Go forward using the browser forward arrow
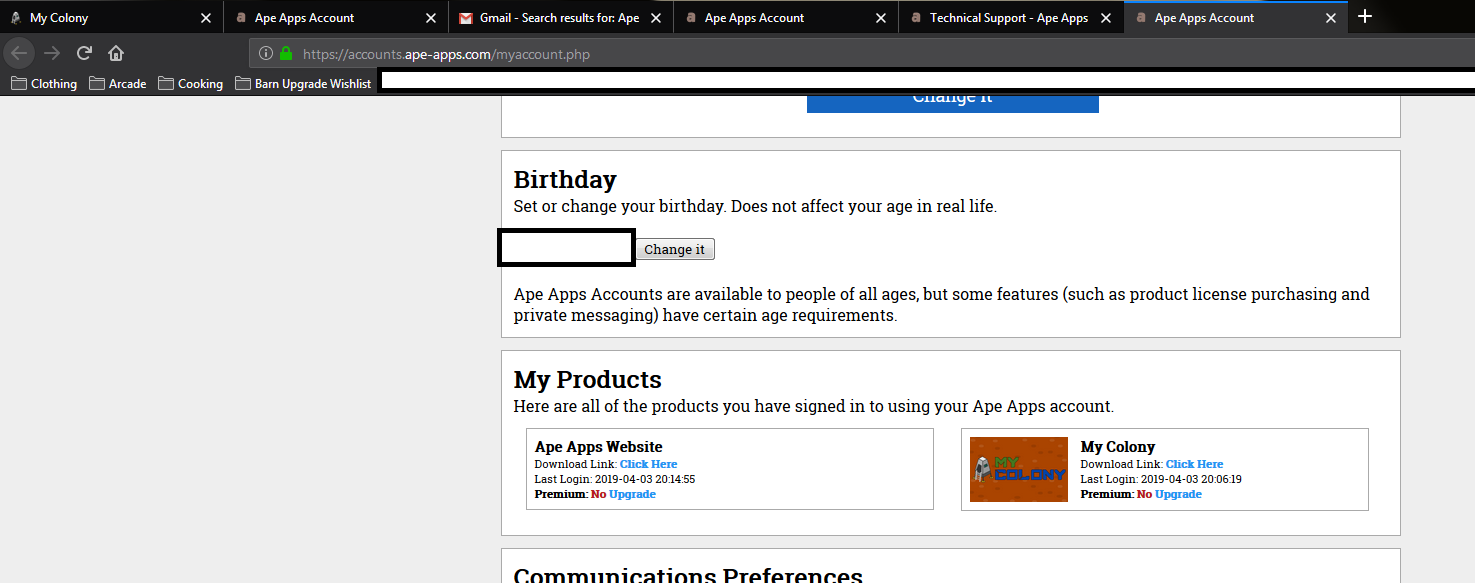 52,53
